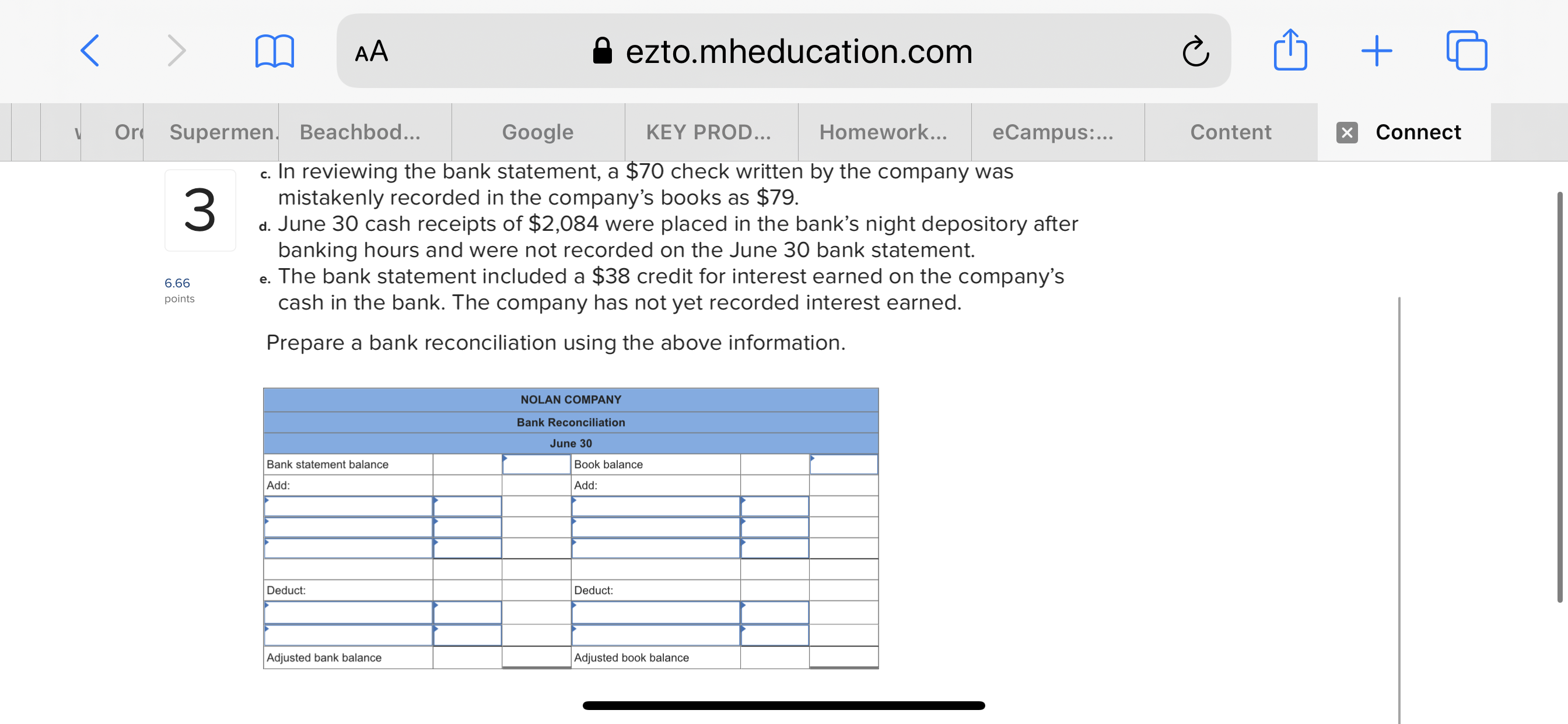Image resolution: width=1568 pixels, height=724 pixels.
Task: Select the Book balance amount field
Action: [843, 464]
